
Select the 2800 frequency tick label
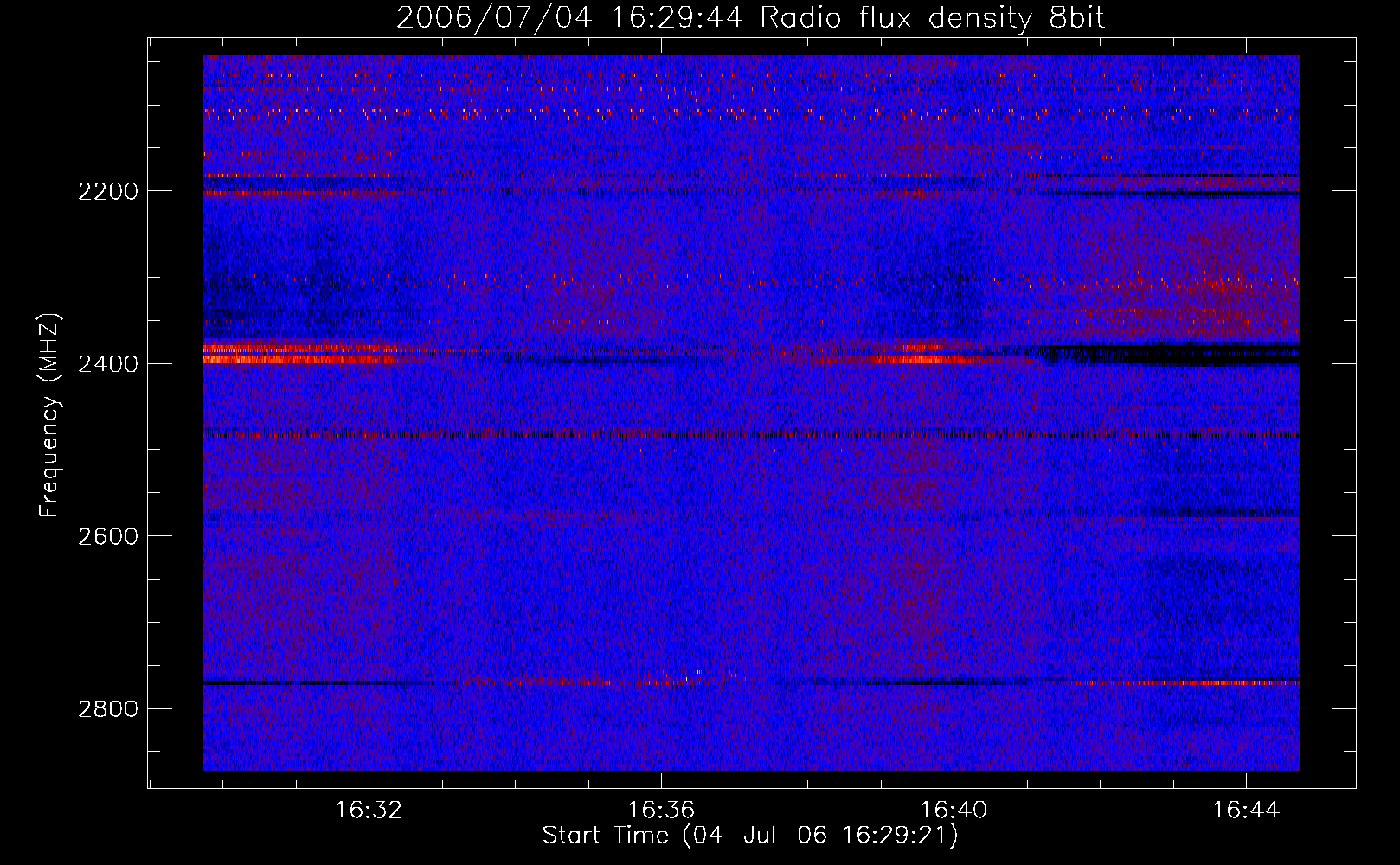click(108, 709)
